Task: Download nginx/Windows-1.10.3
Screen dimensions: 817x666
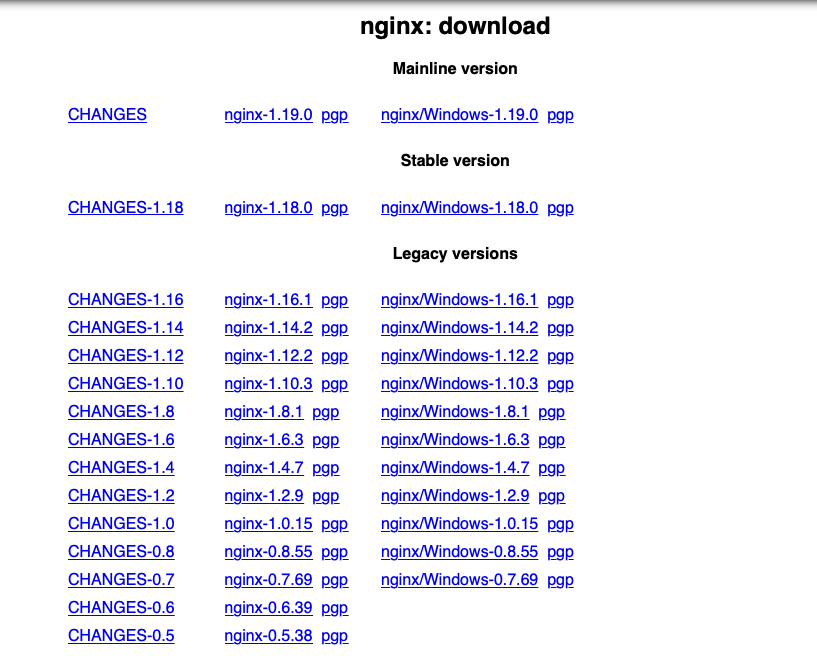Action: [x=459, y=384]
